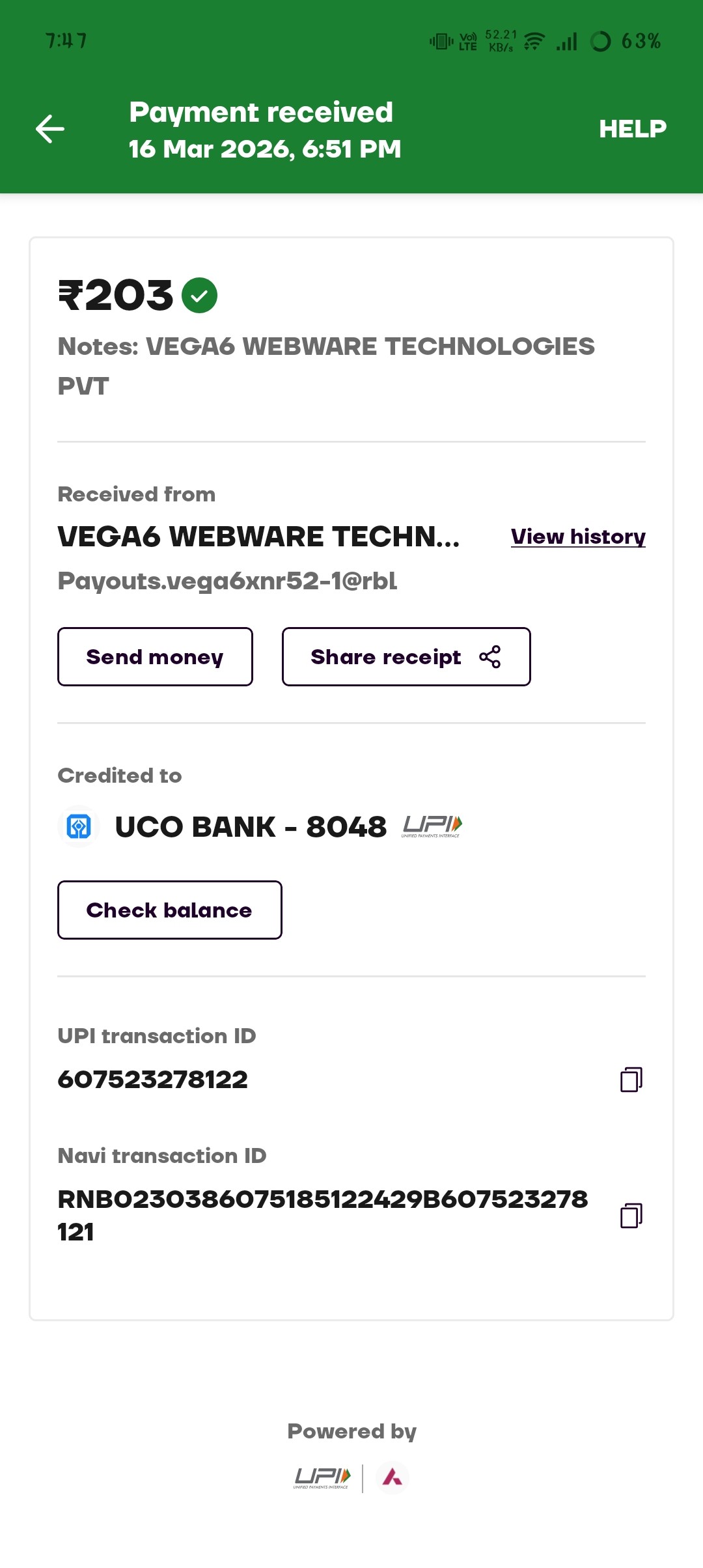Viewport: 703px width, 1568px height.
Task: Copy the Navi transaction ID
Action: (x=631, y=1215)
